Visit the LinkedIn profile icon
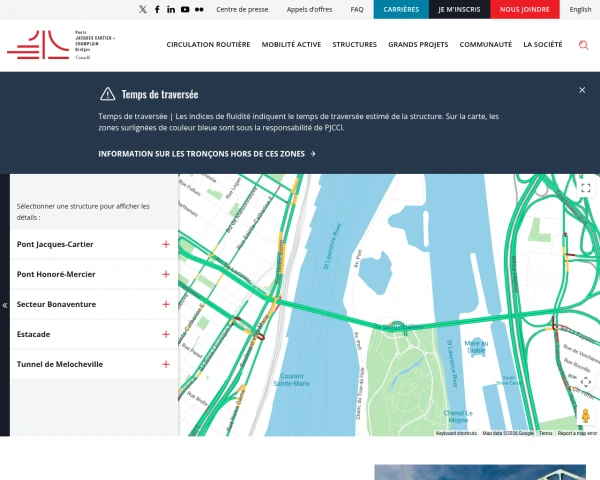 coord(171,9)
